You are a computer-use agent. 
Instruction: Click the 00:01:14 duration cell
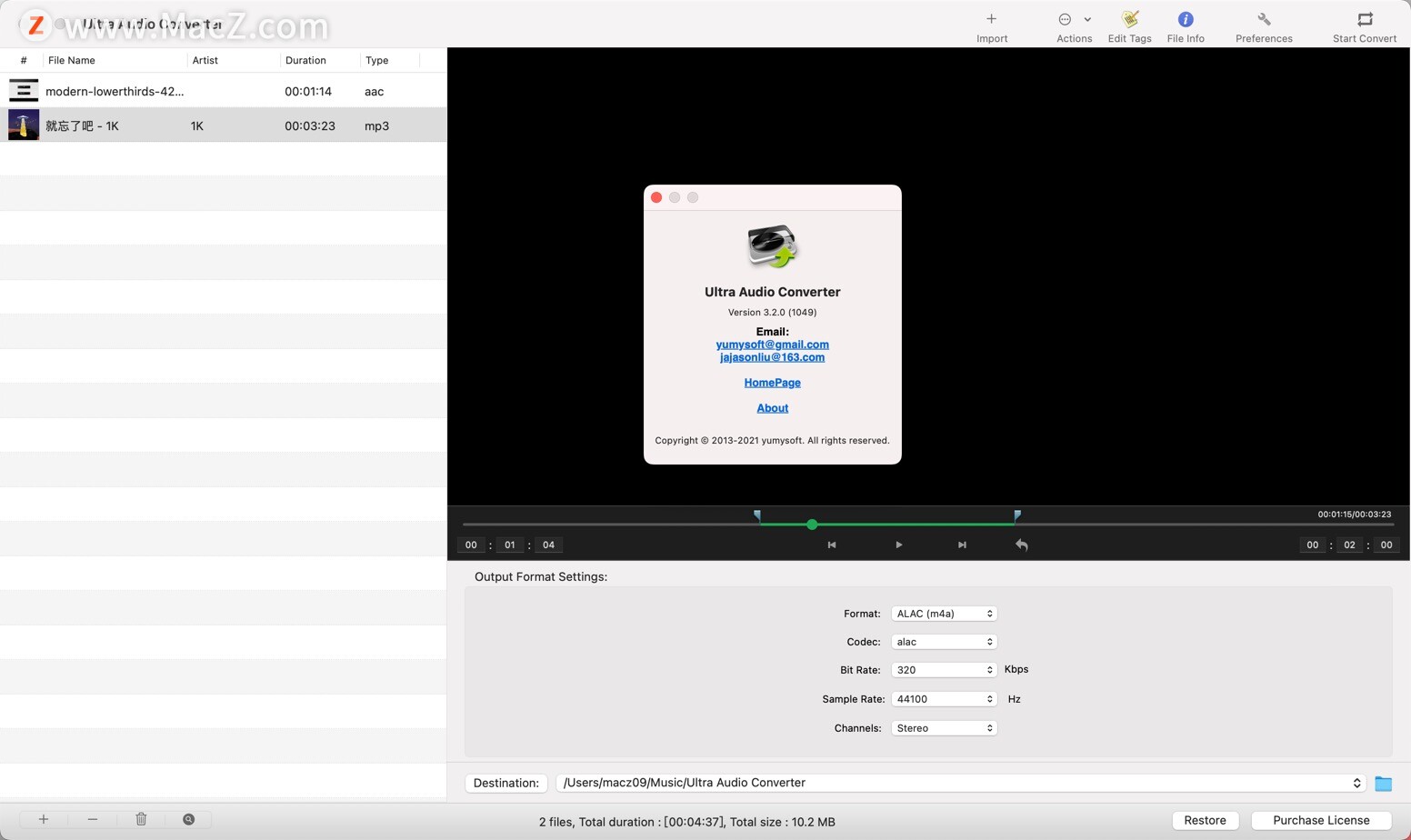coord(308,91)
